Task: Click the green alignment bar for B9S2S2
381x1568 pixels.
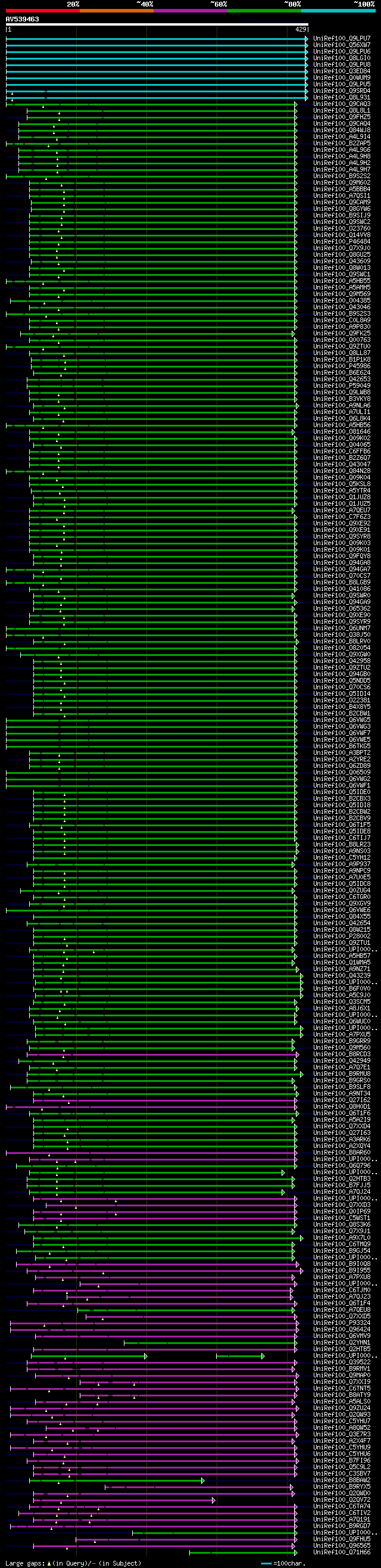Action: [x=152, y=176]
